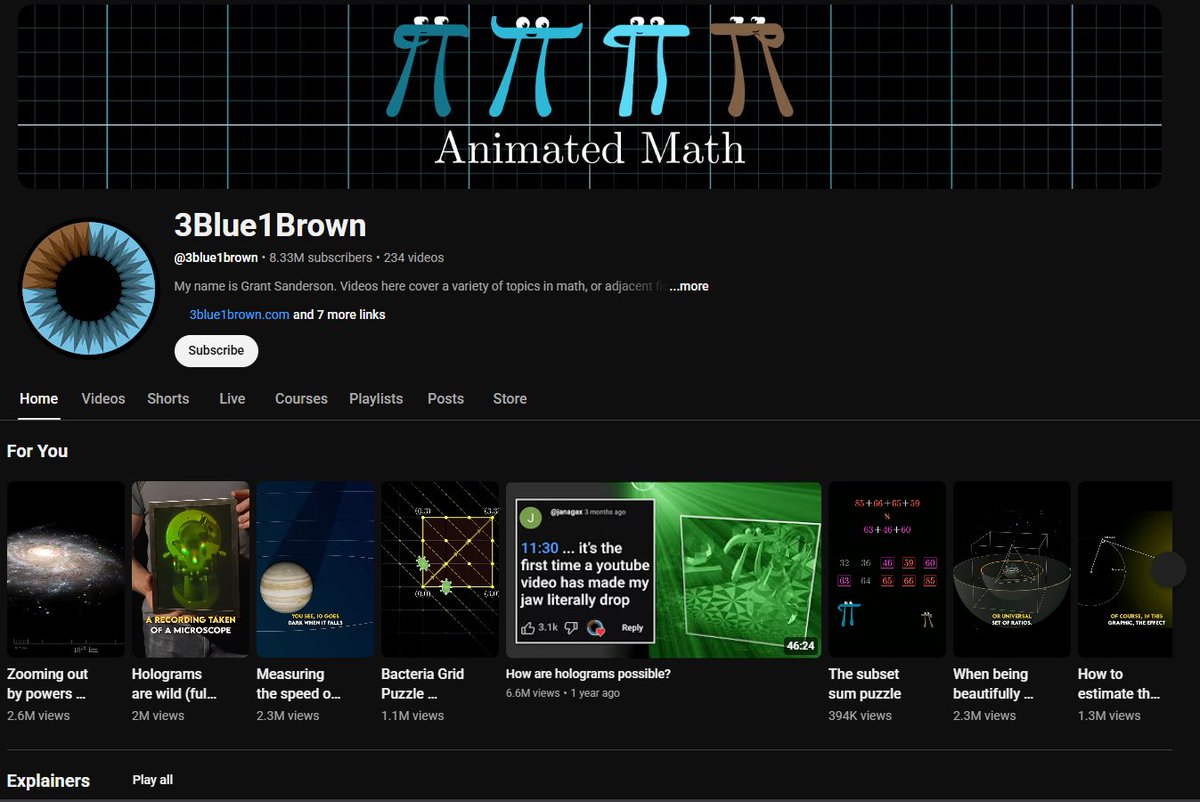This screenshot has width=1200, height=802.
Task: Expand channel description with ...more
Action: coord(689,286)
